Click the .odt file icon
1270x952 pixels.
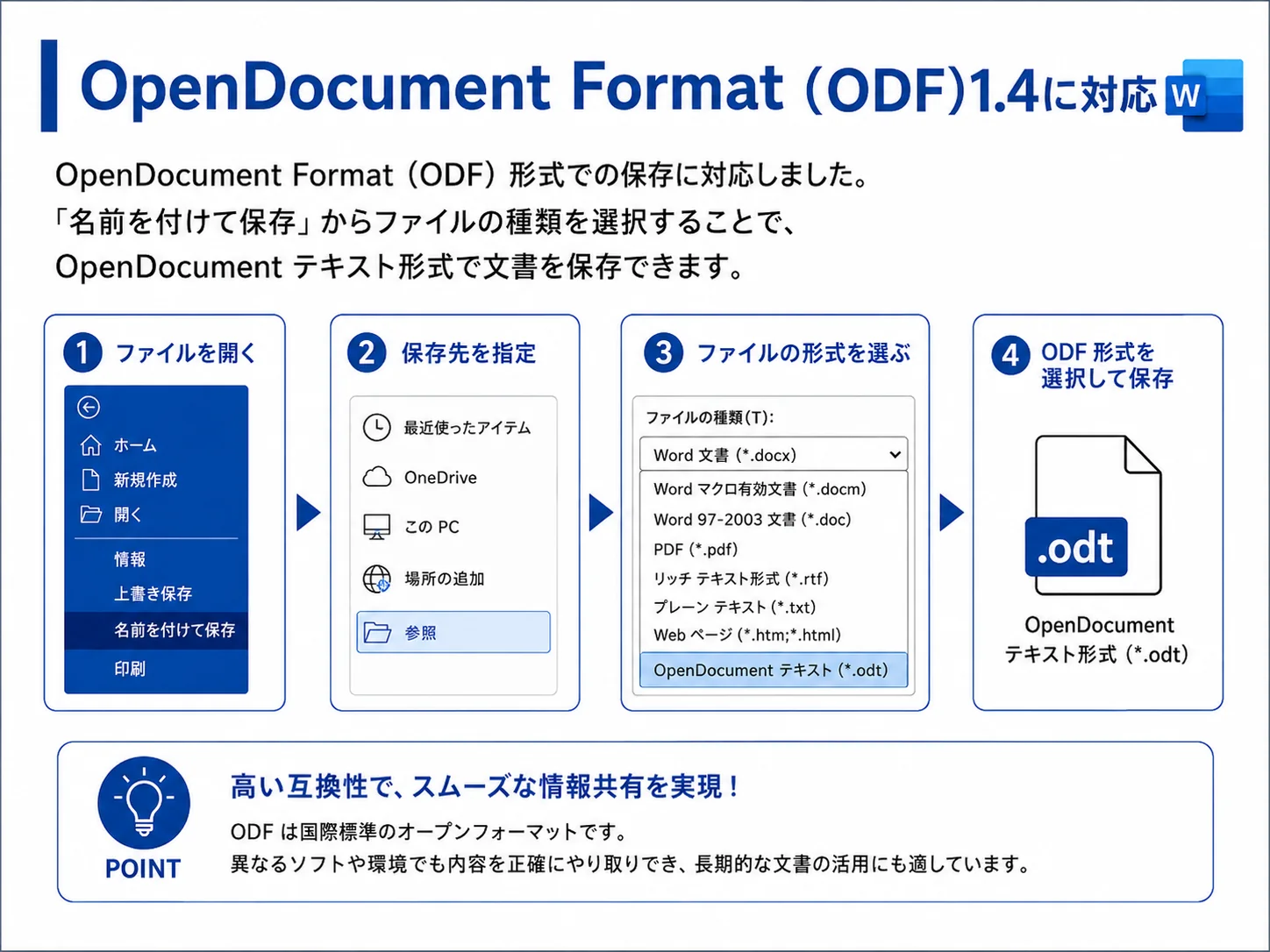1094,516
